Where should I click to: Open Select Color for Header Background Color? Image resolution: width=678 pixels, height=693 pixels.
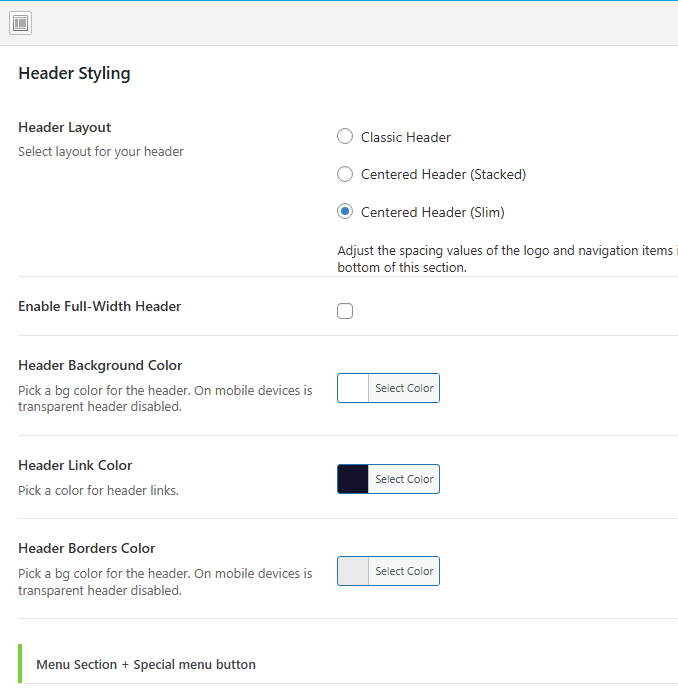tap(404, 388)
